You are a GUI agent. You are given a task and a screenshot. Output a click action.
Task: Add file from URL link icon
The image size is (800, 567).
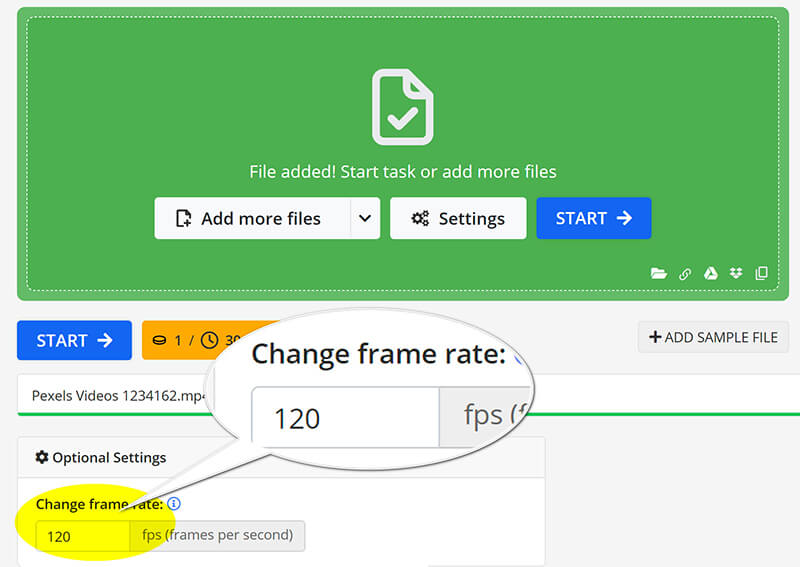coord(685,274)
